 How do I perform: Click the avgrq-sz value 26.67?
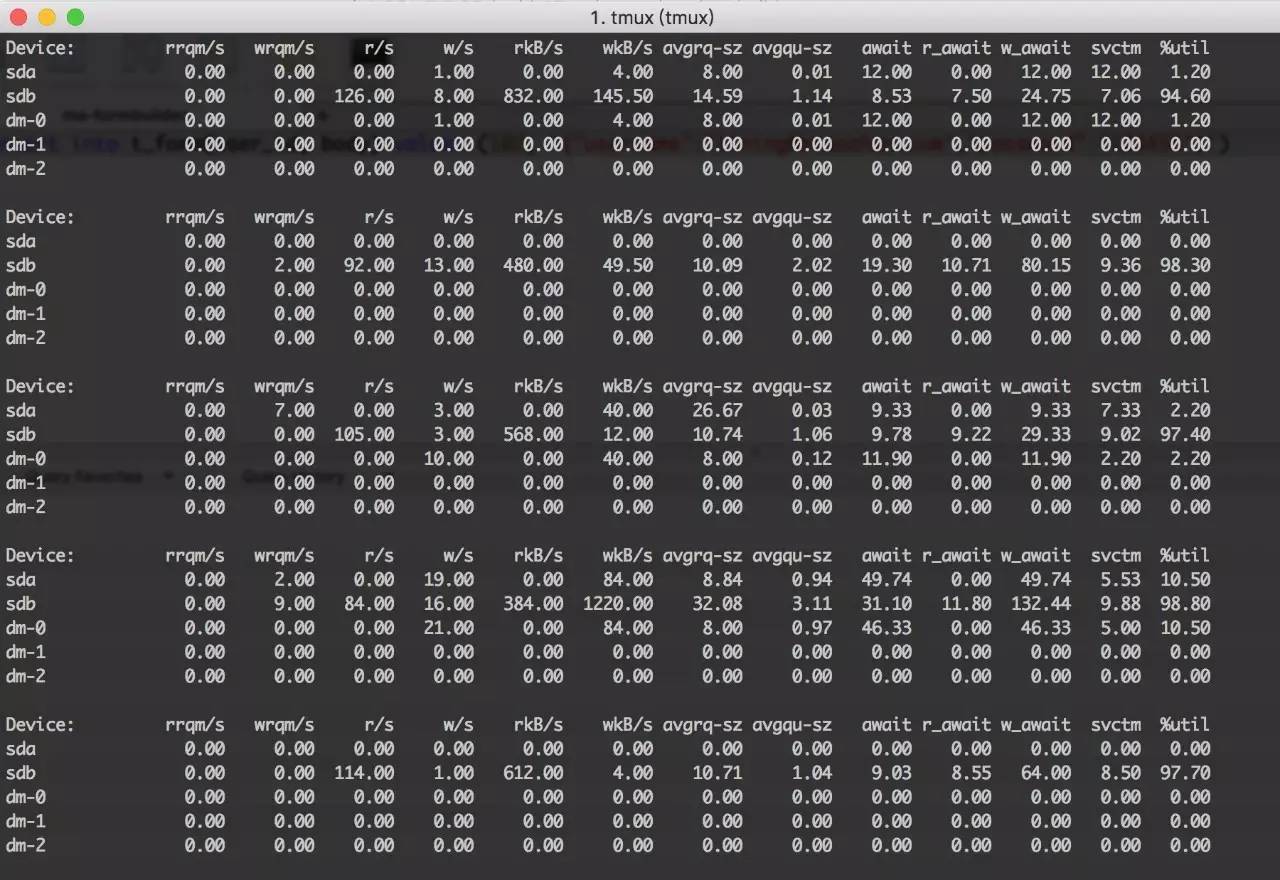718,410
